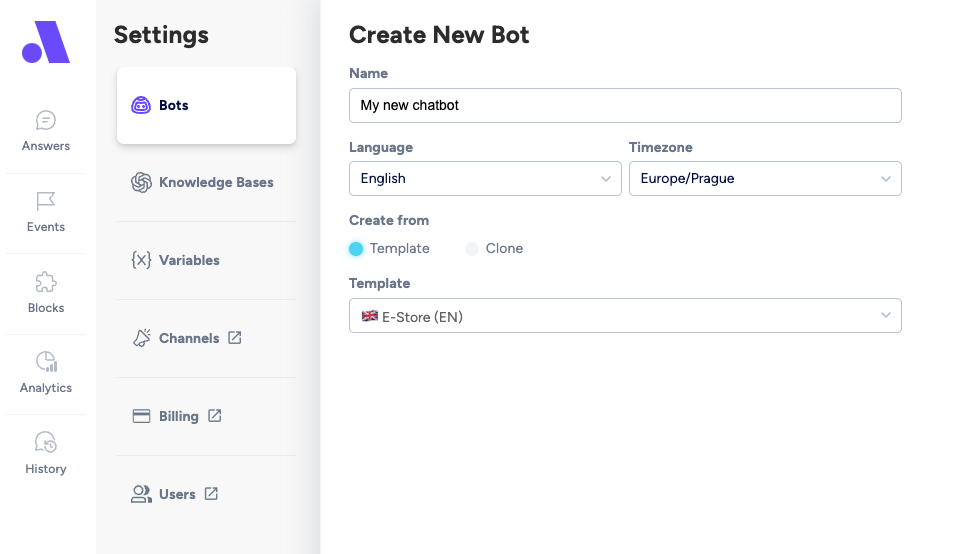Open the Billing settings link

206,416
